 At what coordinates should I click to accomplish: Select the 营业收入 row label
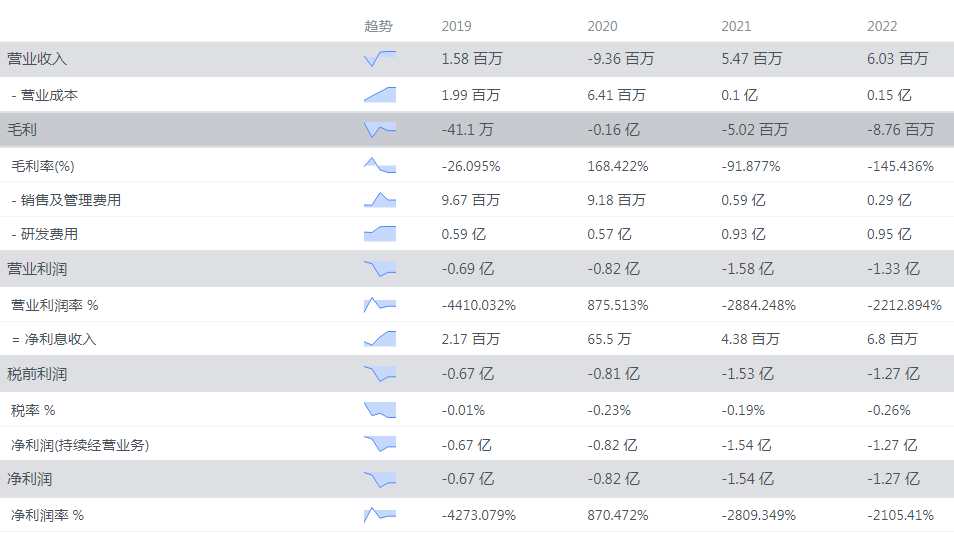pyautogui.click(x=37, y=59)
